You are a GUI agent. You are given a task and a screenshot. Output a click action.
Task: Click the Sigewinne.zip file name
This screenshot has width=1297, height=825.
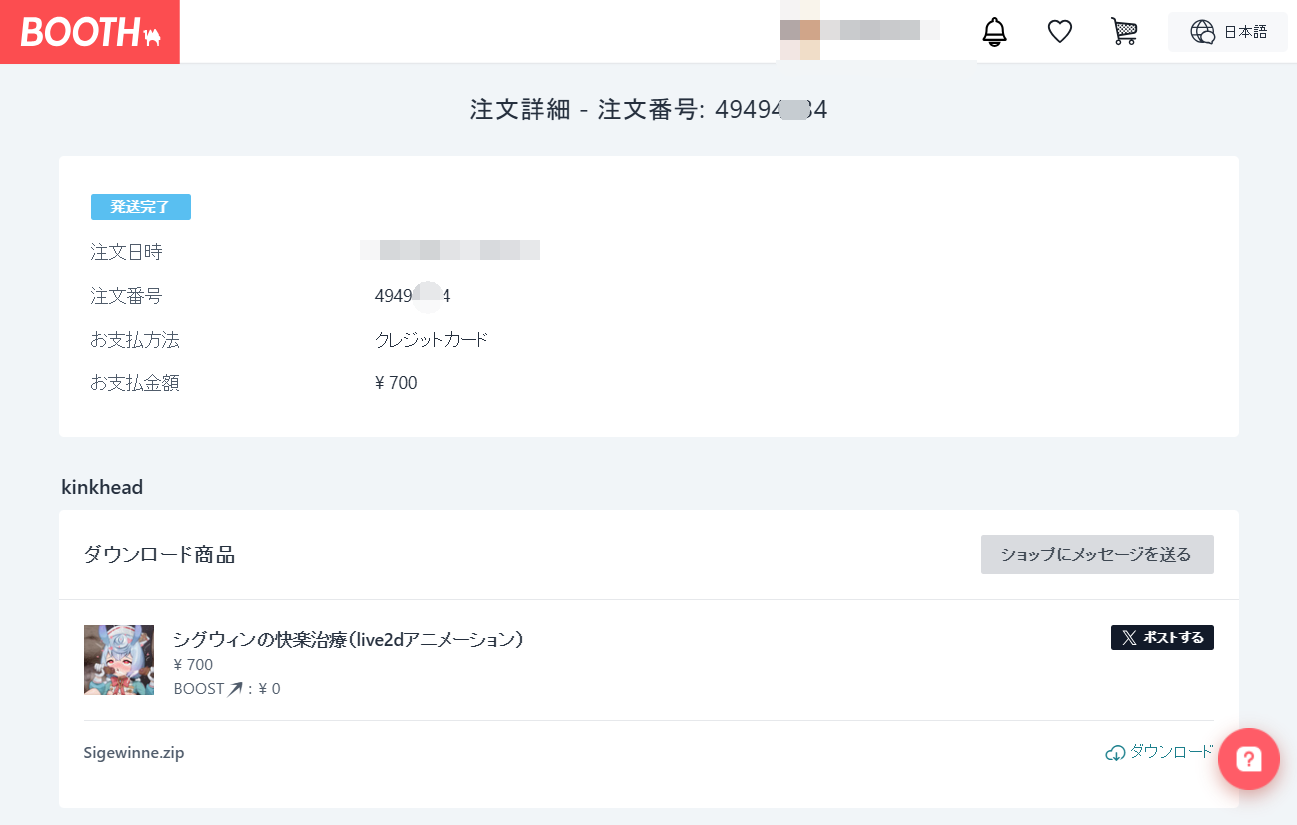pos(134,753)
